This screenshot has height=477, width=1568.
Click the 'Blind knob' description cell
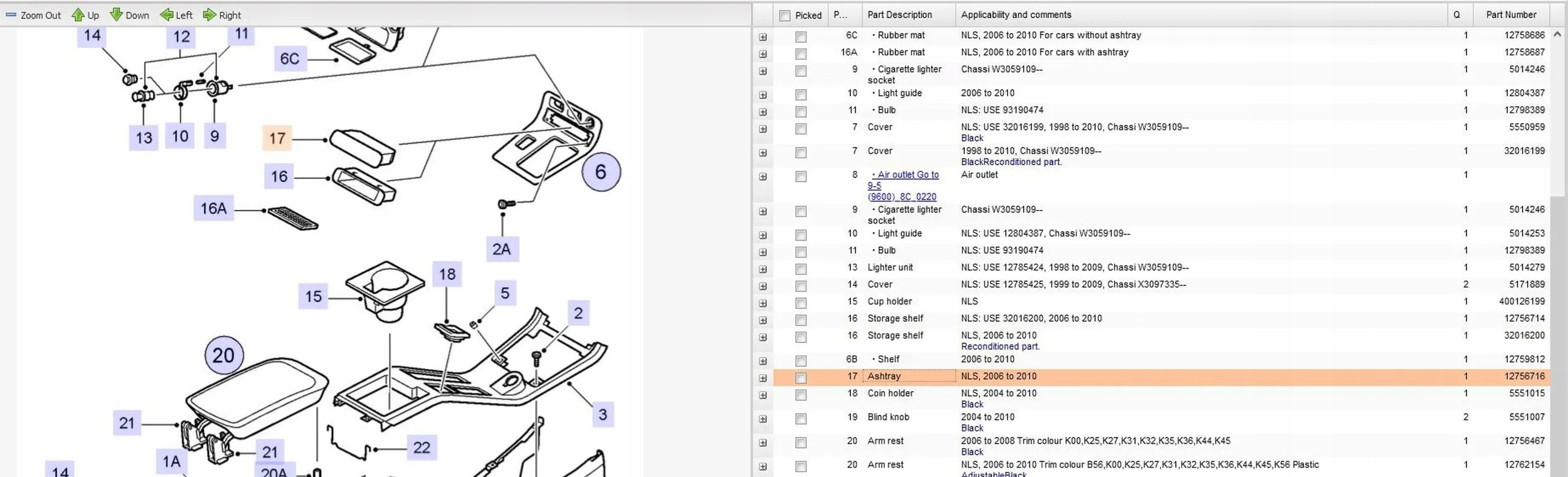888,417
